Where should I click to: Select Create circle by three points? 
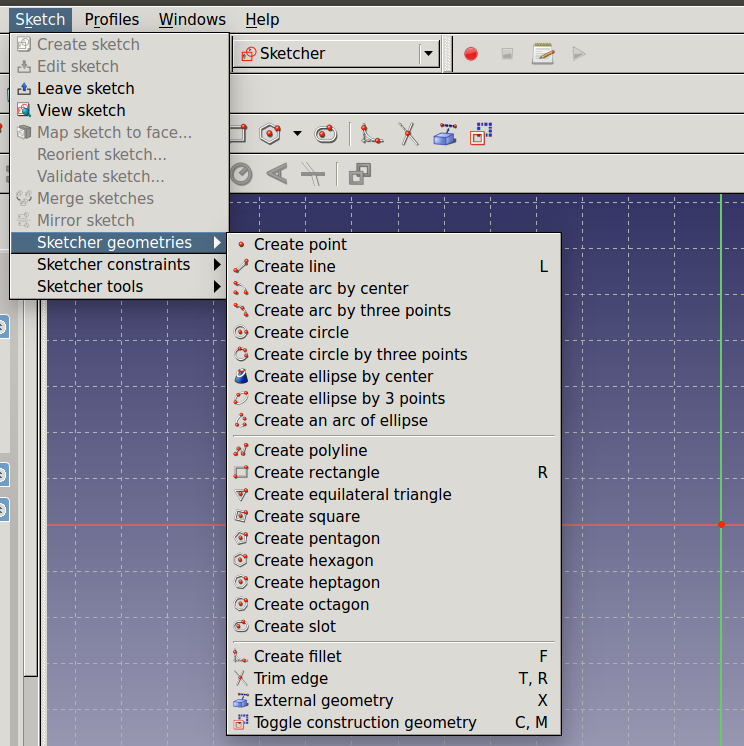tap(394, 354)
